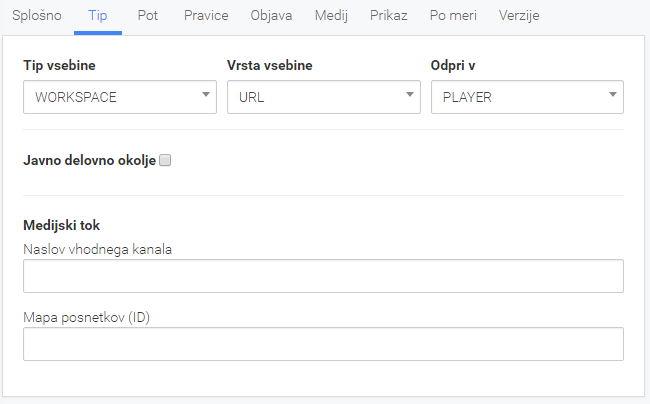Click the Medijski tok section heading

click(x=61, y=225)
